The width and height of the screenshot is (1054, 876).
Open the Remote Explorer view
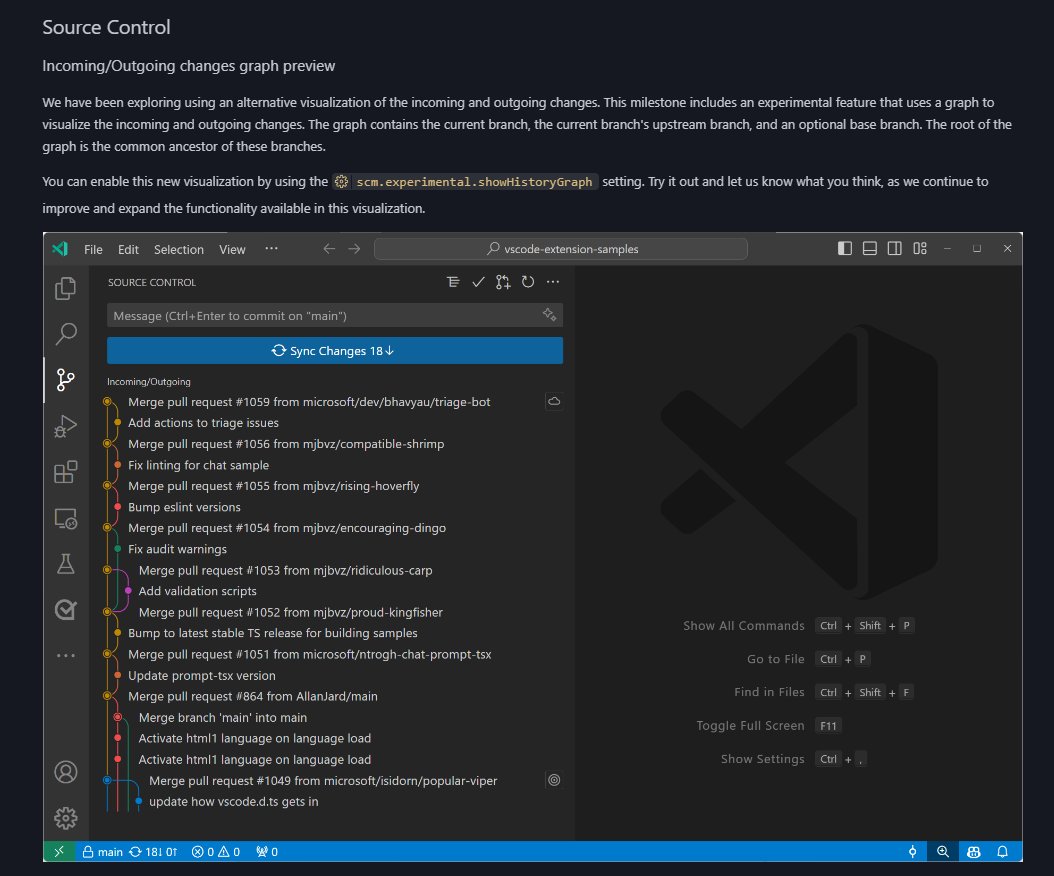65,518
